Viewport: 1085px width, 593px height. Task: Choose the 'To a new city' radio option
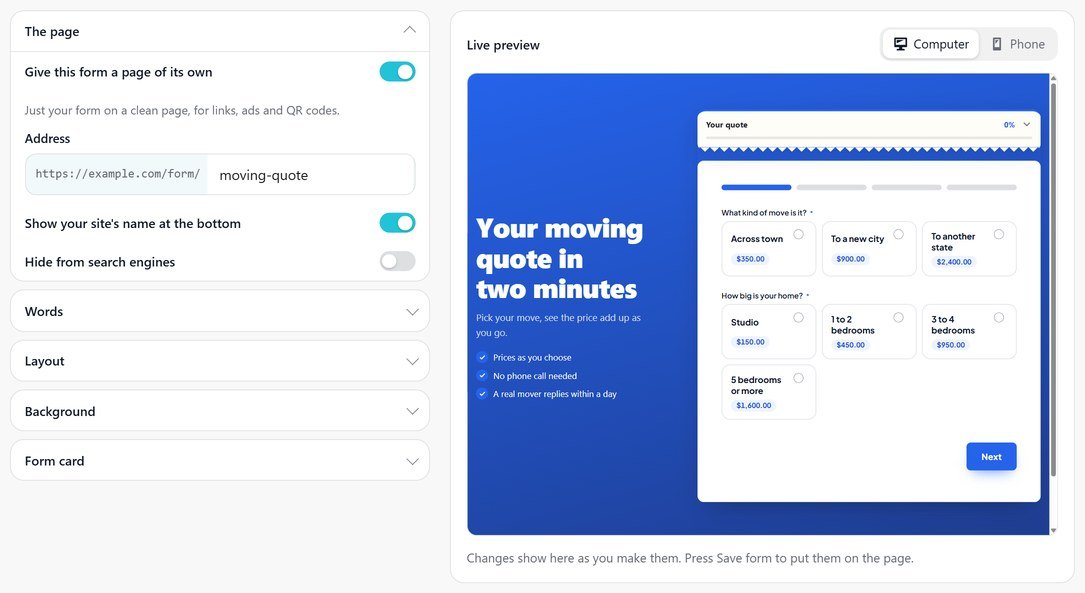pos(898,235)
